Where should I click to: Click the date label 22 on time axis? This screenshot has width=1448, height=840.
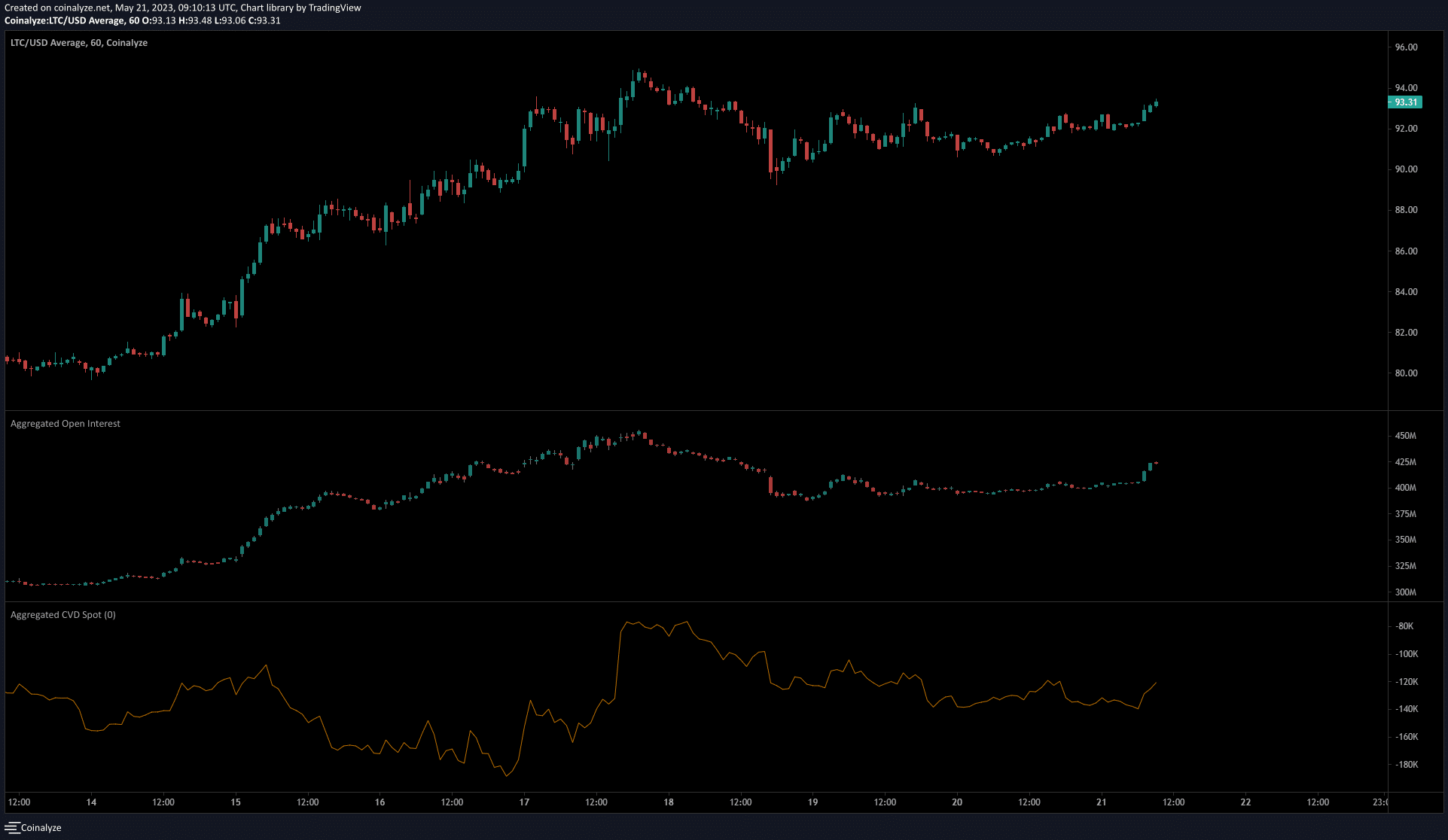coord(1246,802)
